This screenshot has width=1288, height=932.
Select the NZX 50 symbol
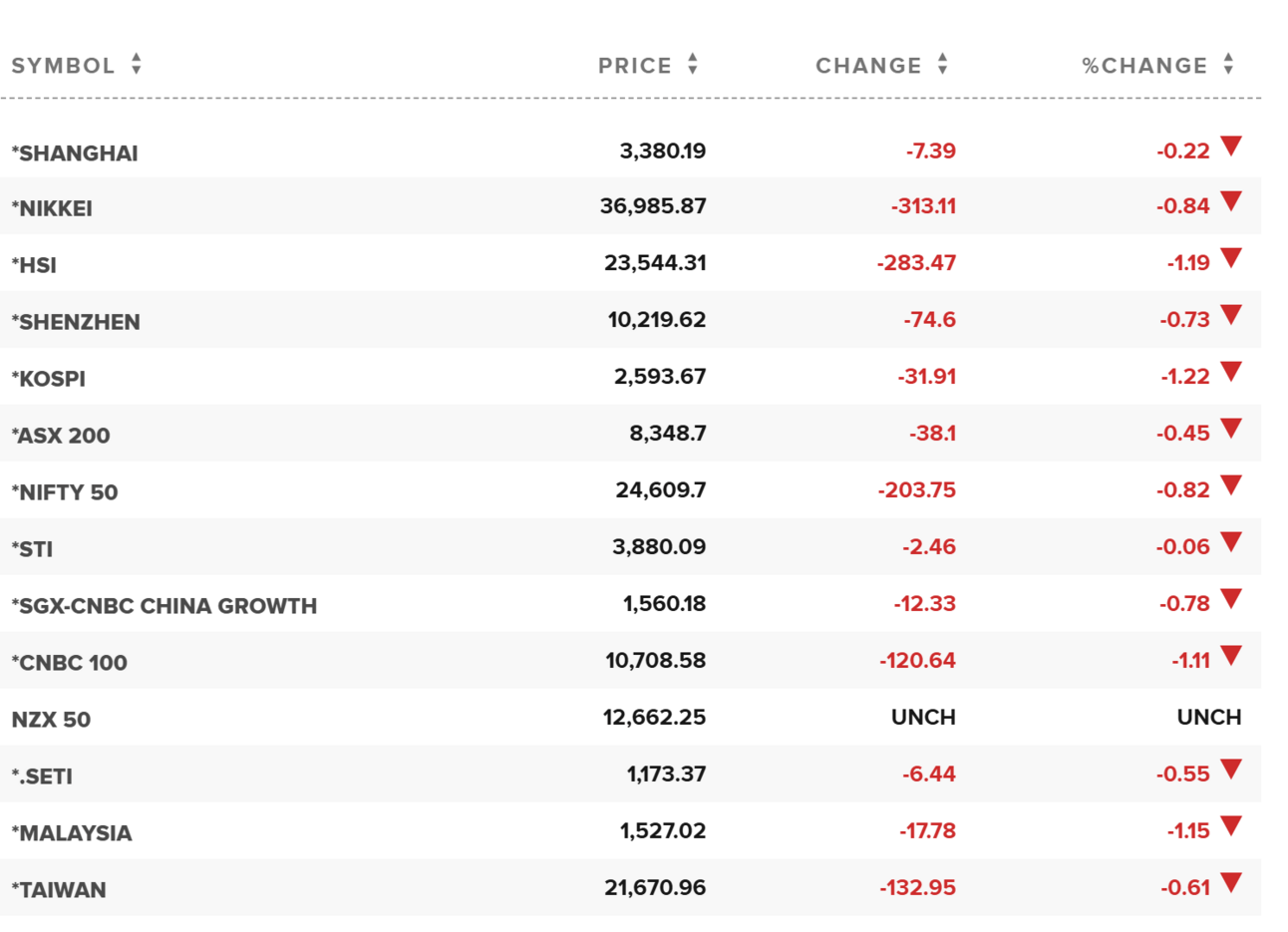pos(51,720)
